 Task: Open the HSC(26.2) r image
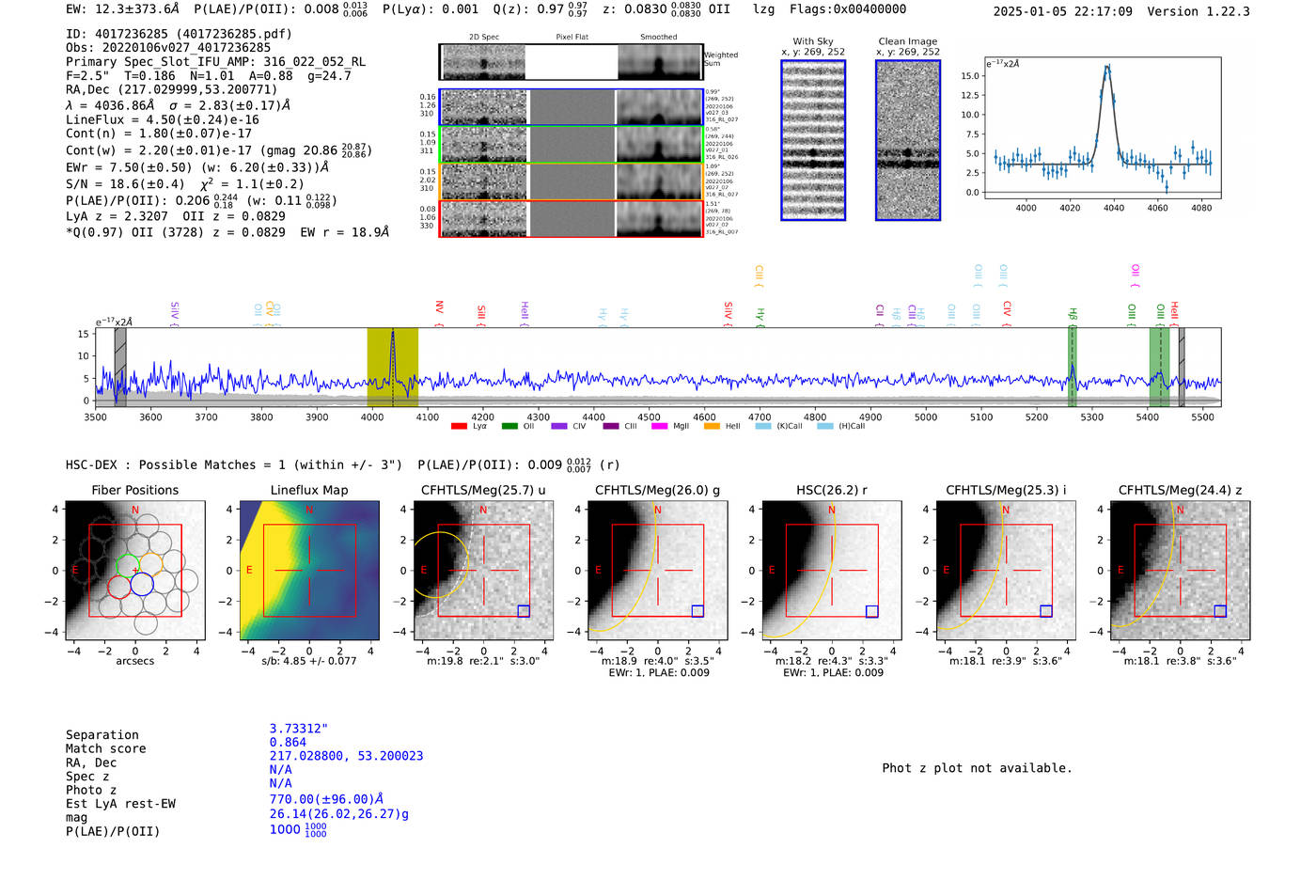point(832,571)
